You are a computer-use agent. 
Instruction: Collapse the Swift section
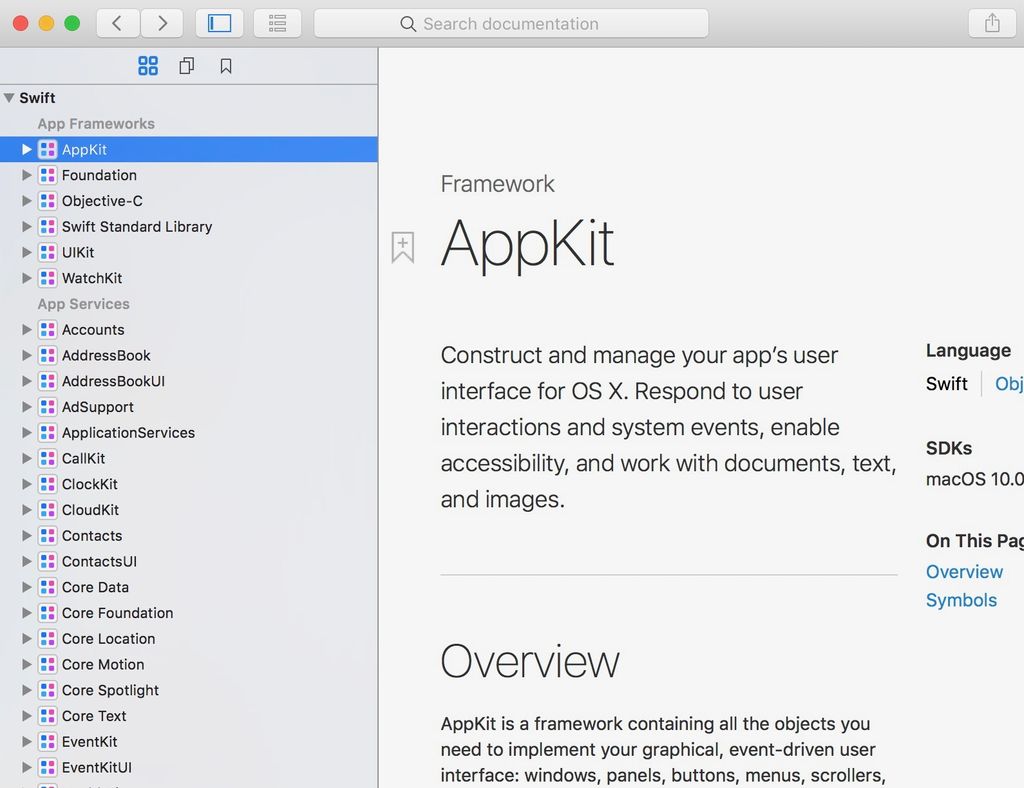11,97
